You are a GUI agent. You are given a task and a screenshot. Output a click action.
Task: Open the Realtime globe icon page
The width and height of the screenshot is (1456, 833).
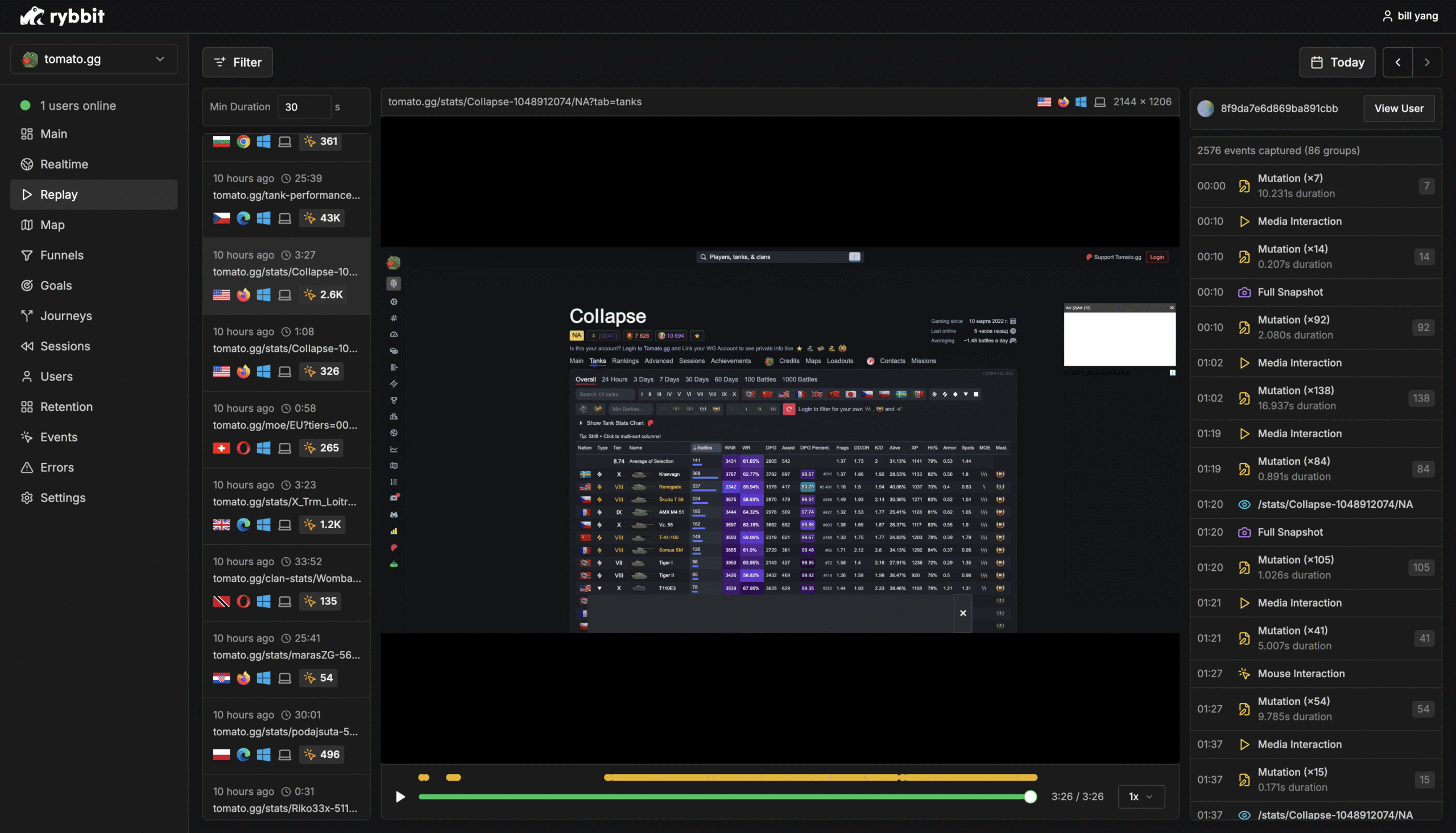tap(27, 164)
